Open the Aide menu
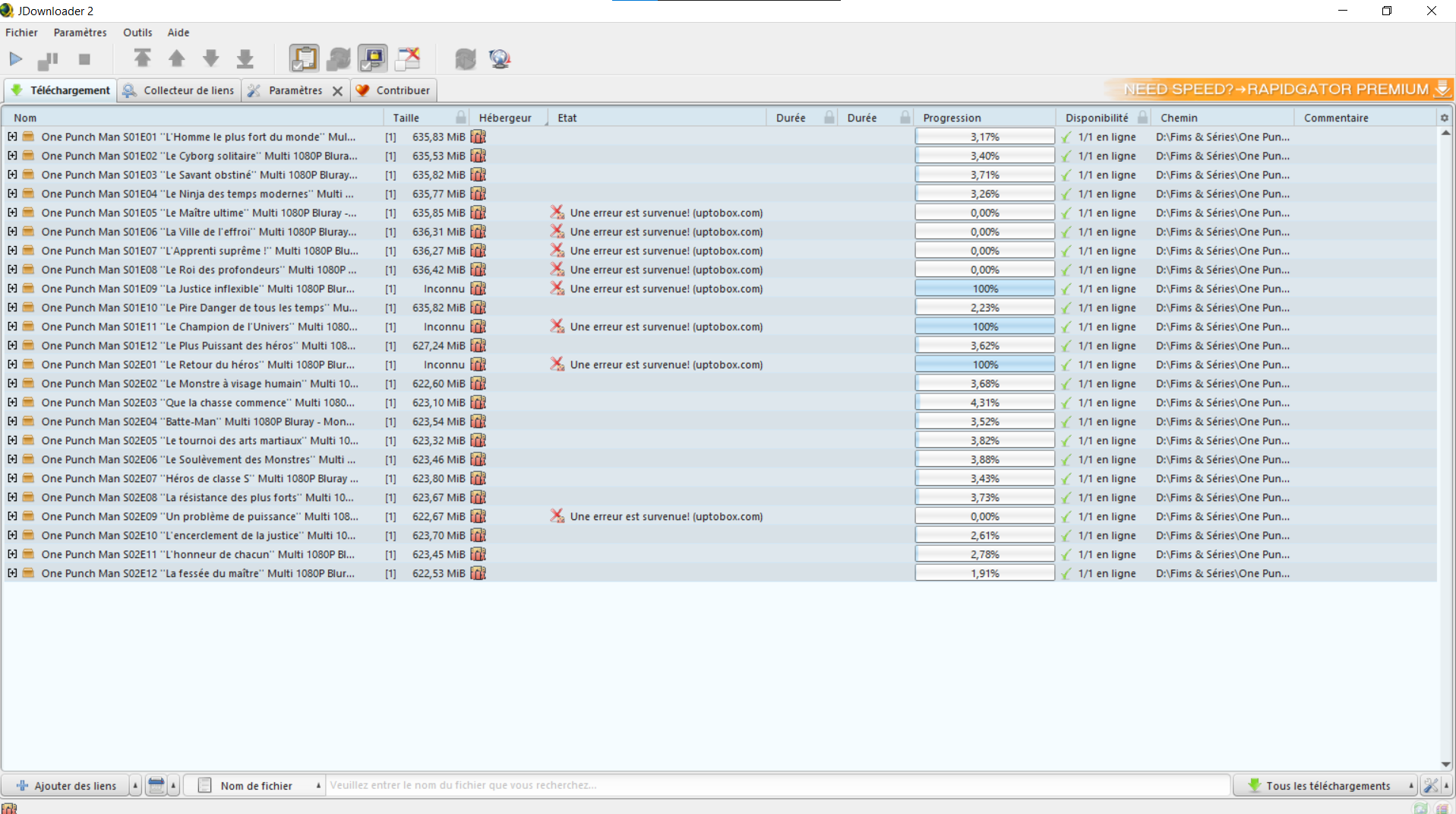Screen dimensions: 1456x814 178,33
